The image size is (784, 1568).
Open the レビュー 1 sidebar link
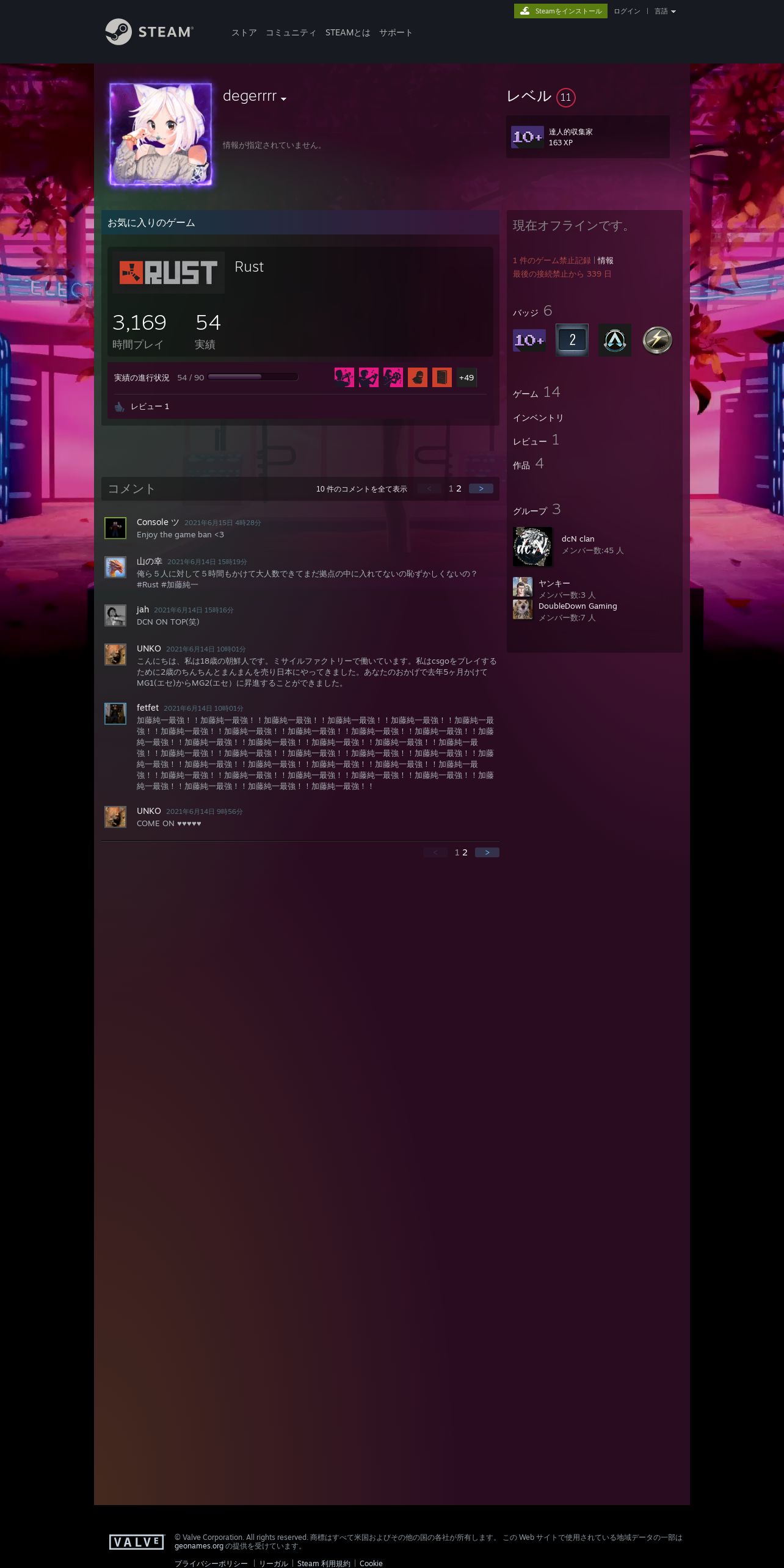tap(536, 440)
